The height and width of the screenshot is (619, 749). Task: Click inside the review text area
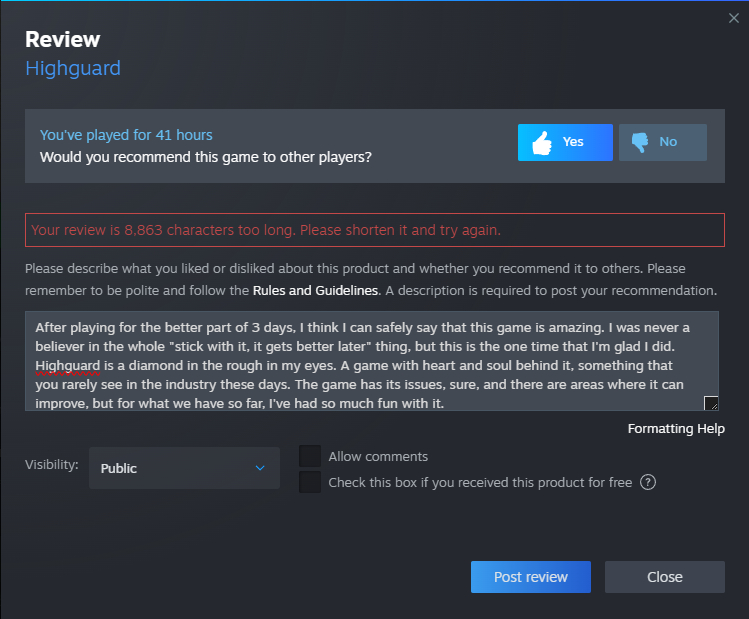pos(370,360)
